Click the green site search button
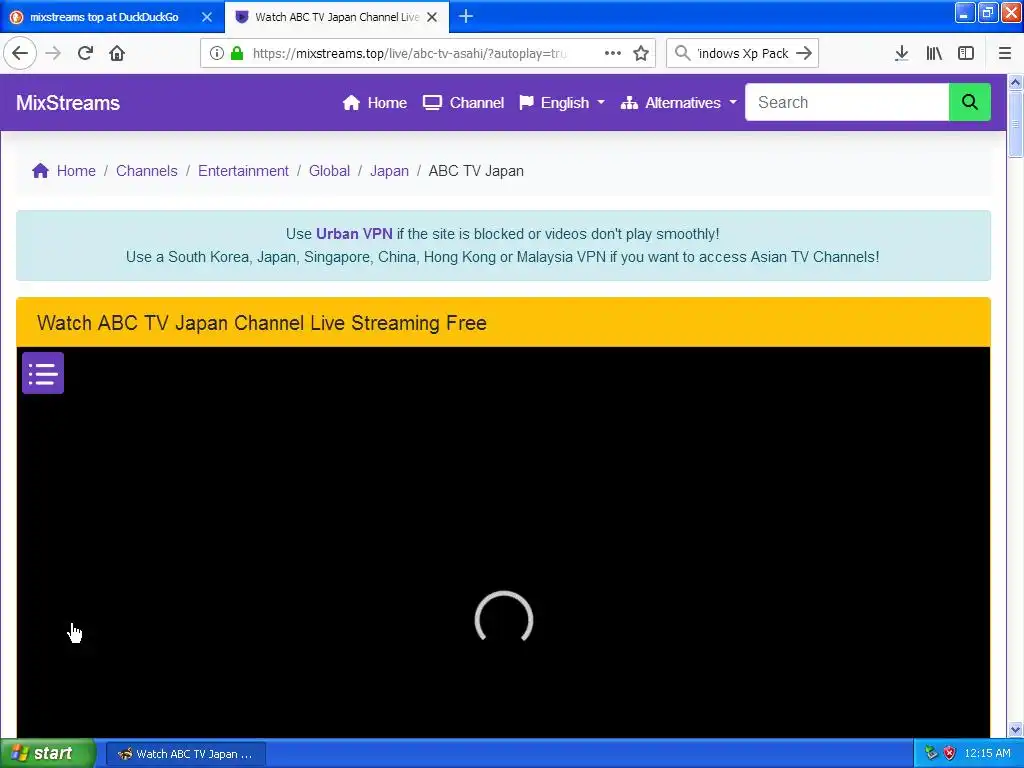 point(970,102)
